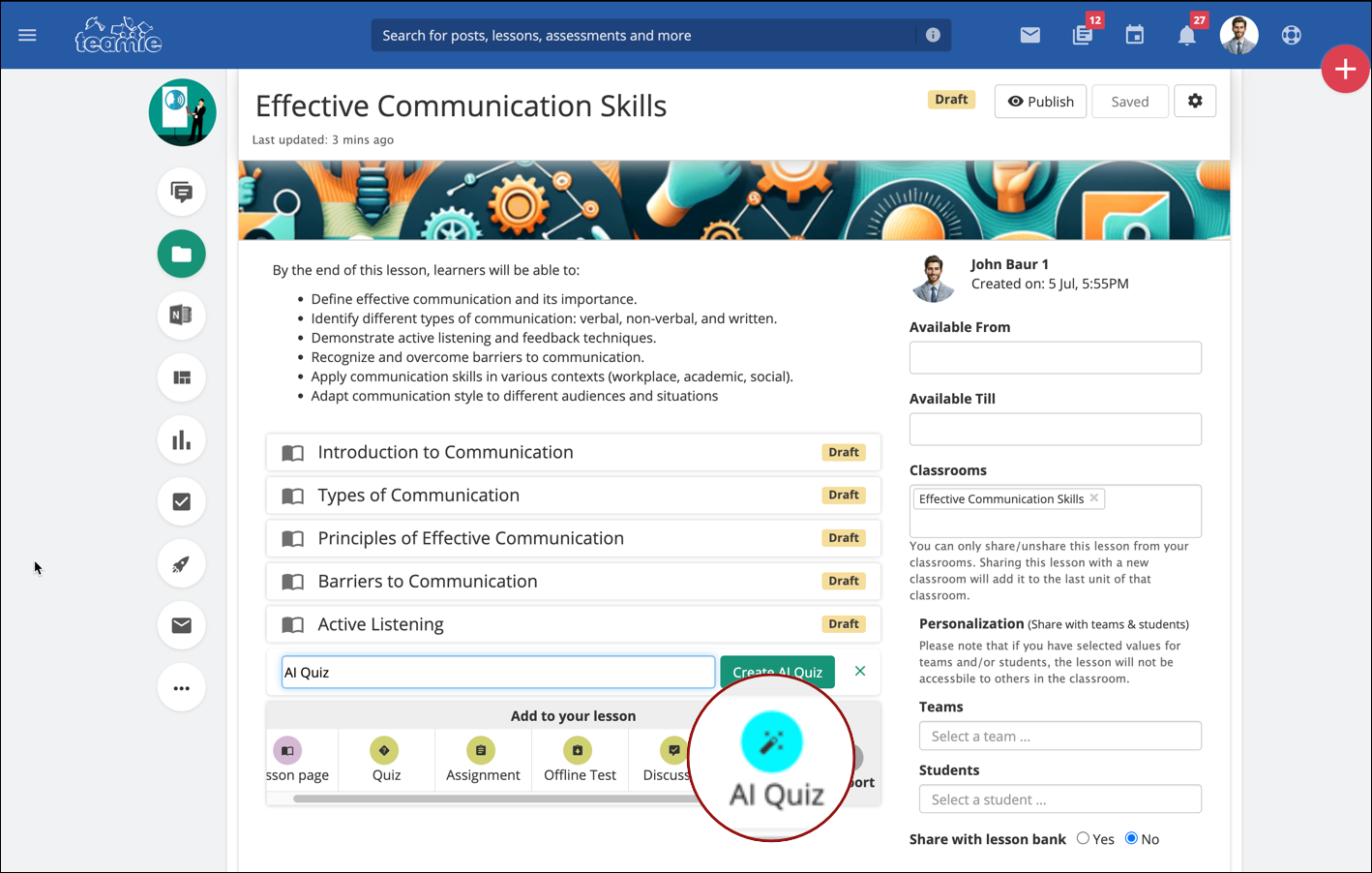This screenshot has height=873, width=1372.
Task: Open the sidebar rocket icon
Action: point(182,564)
